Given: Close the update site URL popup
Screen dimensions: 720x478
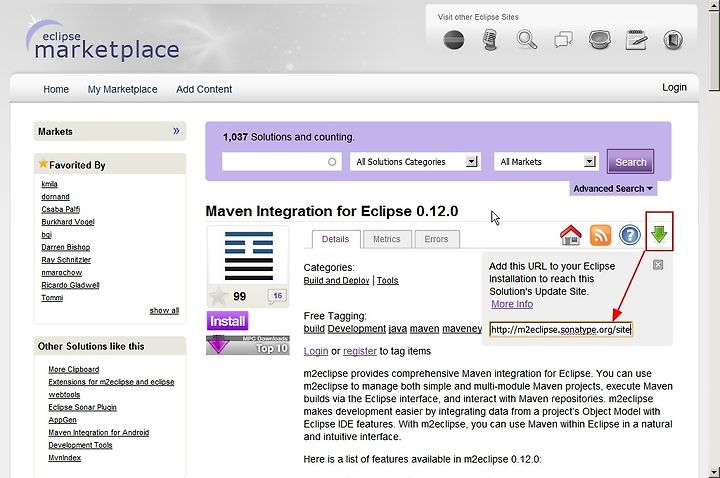Looking at the screenshot, I should pyautogui.click(x=658, y=265).
